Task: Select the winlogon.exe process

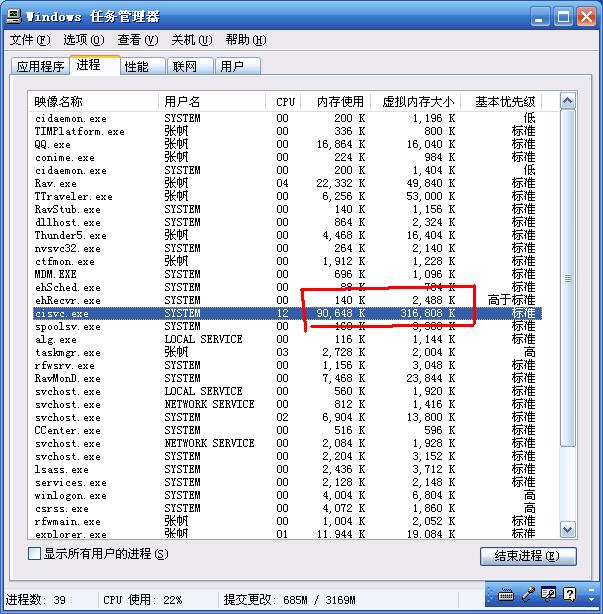Action: (x=287, y=495)
